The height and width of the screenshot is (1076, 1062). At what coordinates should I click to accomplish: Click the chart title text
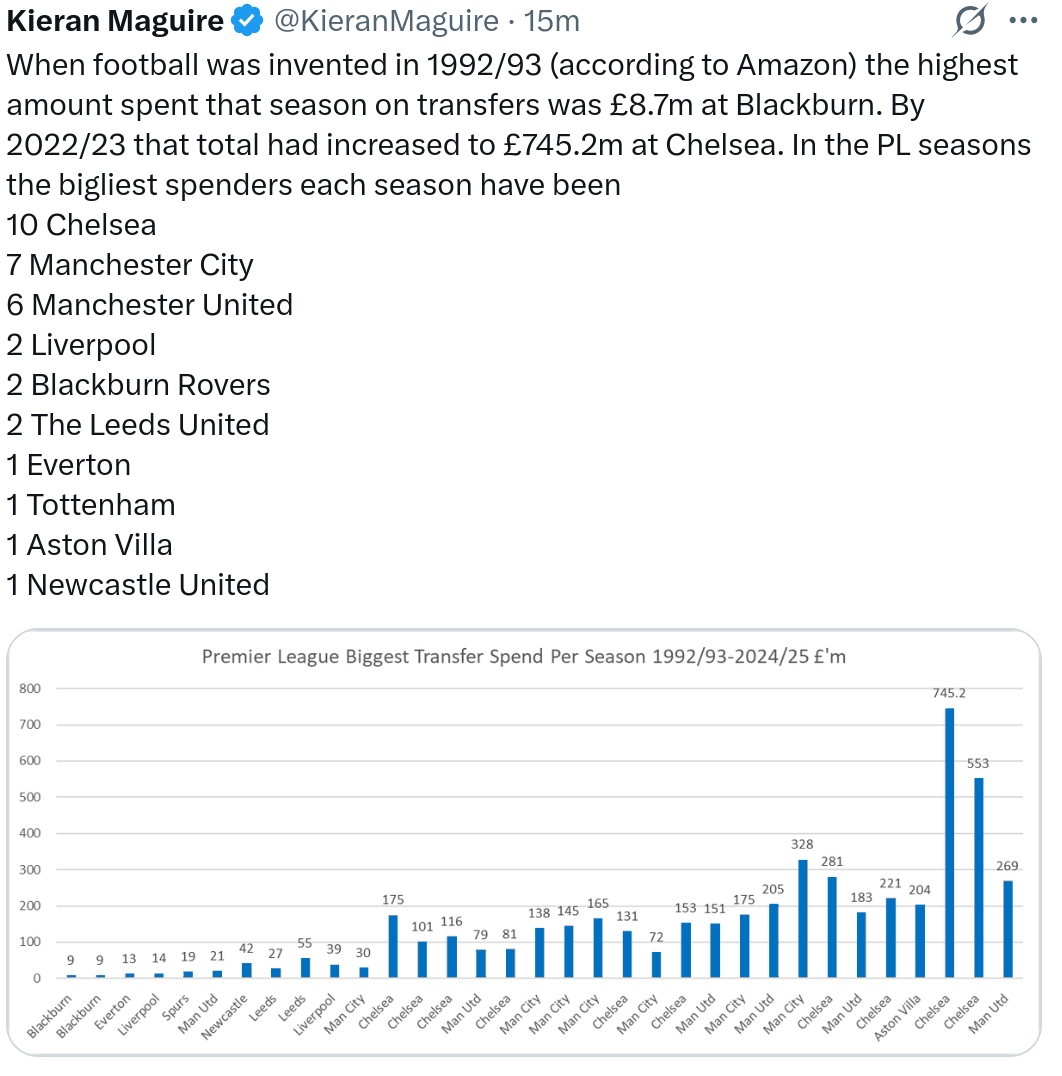pyautogui.click(x=525, y=657)
